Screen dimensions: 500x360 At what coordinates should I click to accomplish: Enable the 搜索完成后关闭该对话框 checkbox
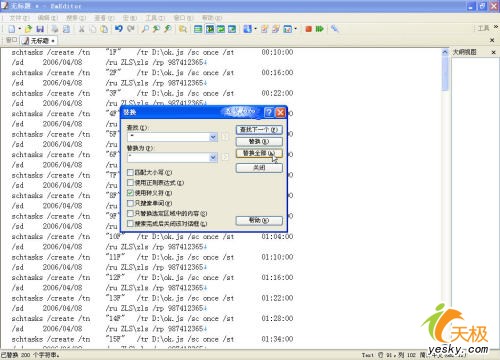pyautogui.click(x=130, y=224)
